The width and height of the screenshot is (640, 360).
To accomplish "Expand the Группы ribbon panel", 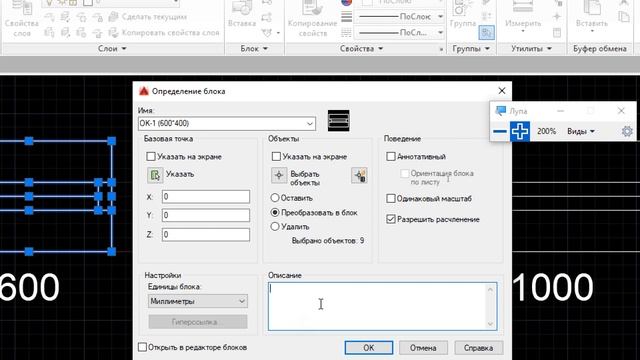I will 471,49.
